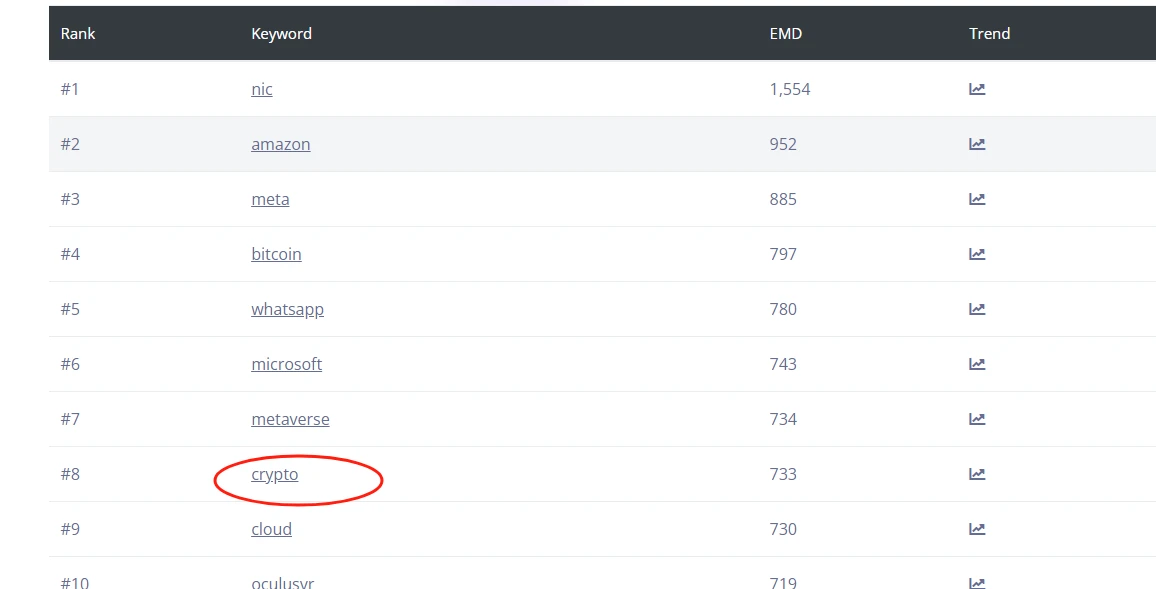Click the Keyword column header
The image size is (1156, 589).
pyautogui.click(x=281, y=34)
